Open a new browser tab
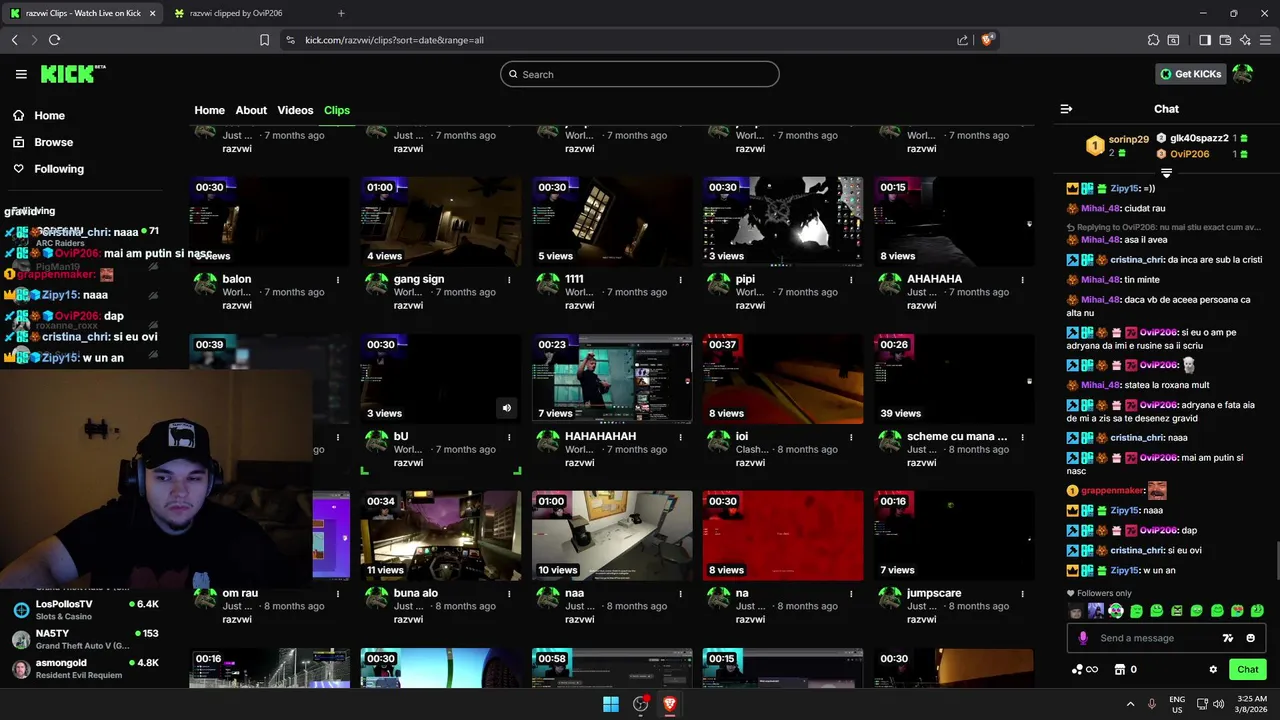Viewport: 1280px width, 720px height. click(x=341, y=13)
